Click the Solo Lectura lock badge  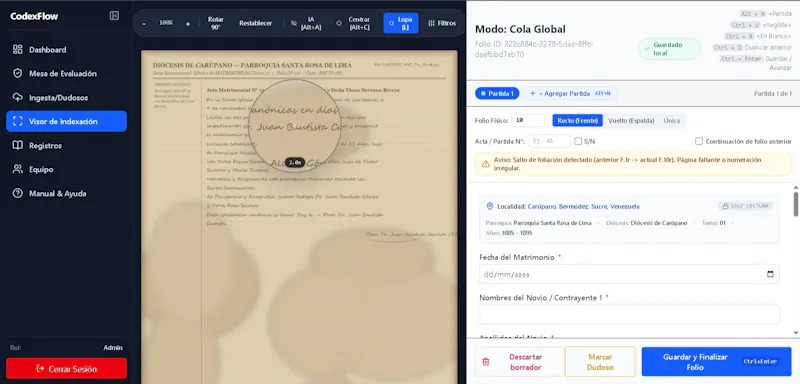click(x=745, y=206)
